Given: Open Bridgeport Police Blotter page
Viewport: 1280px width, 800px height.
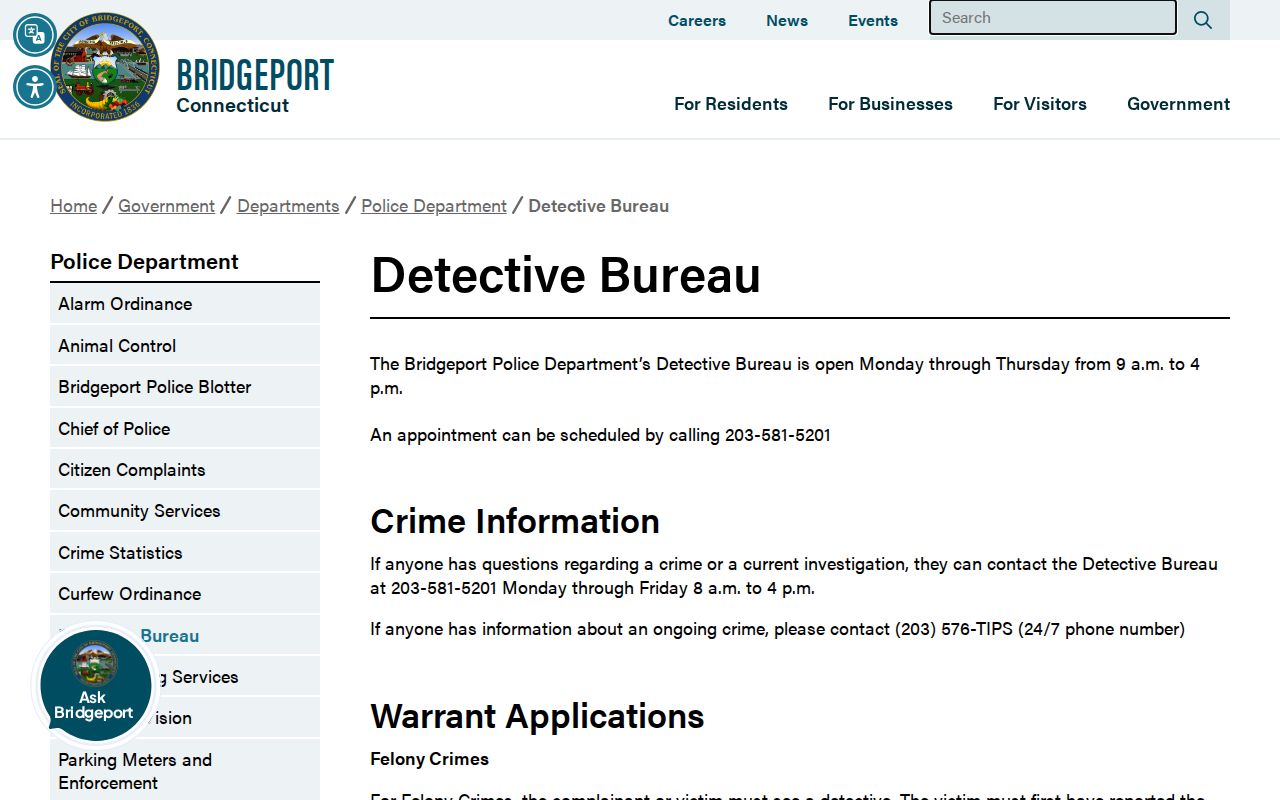Looking at the screenshot, I should pyautogui.click(x=185, y=387).
